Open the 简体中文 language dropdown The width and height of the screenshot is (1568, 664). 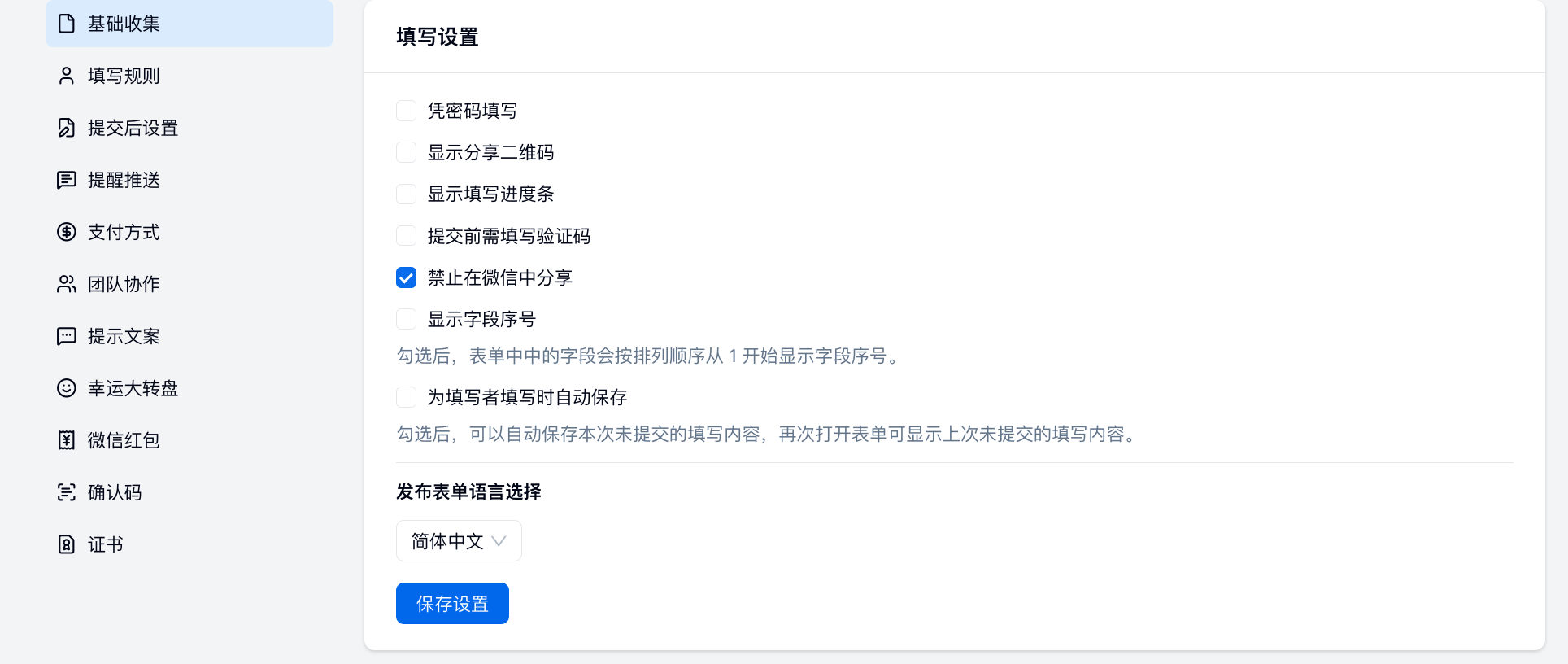[x=459, y=541]
